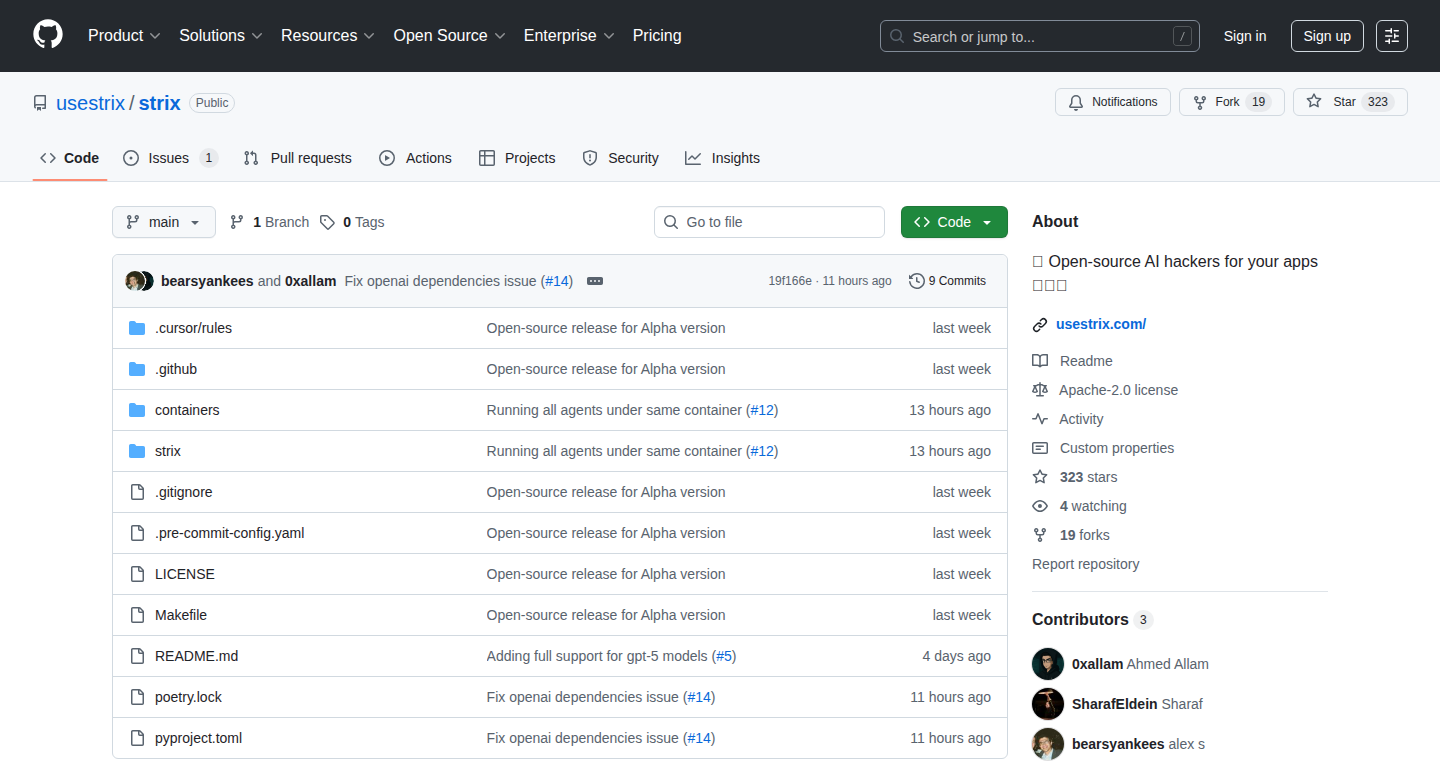Open the LICENSE file
Screen dimensions: 1440x761
185,574
